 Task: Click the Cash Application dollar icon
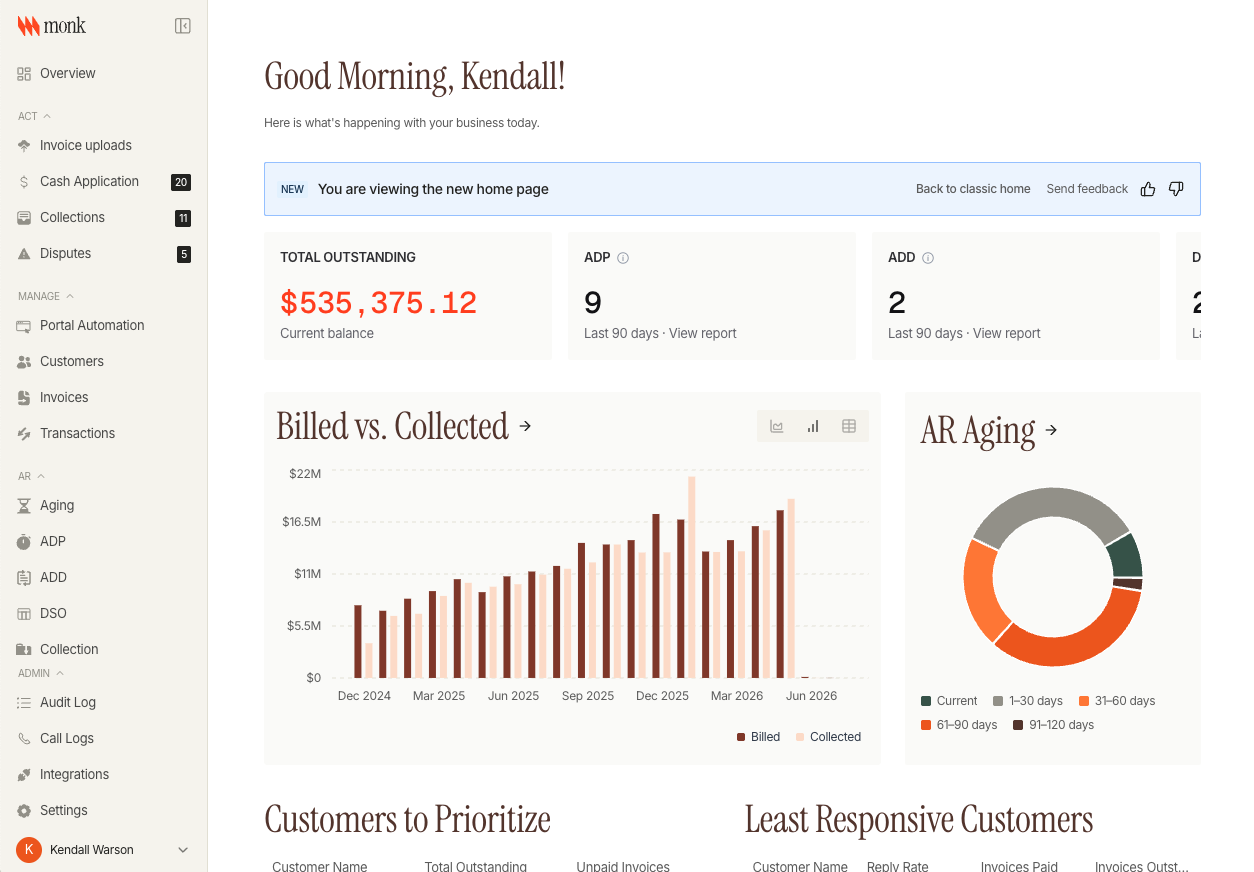point(24,182)
